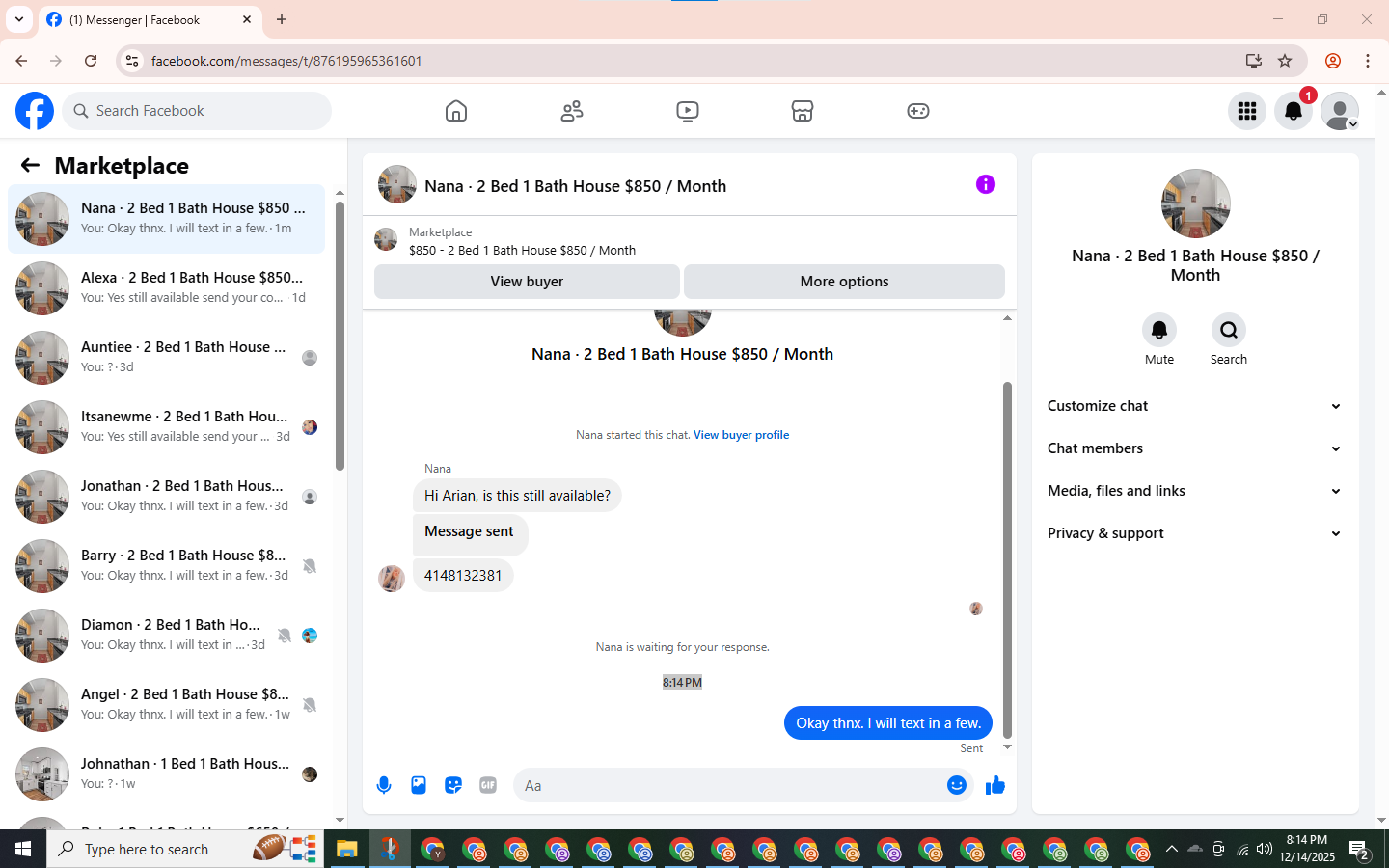1389x868 pixels.
Task: Click the View buyer button
Action: click(x=527, y=282)
